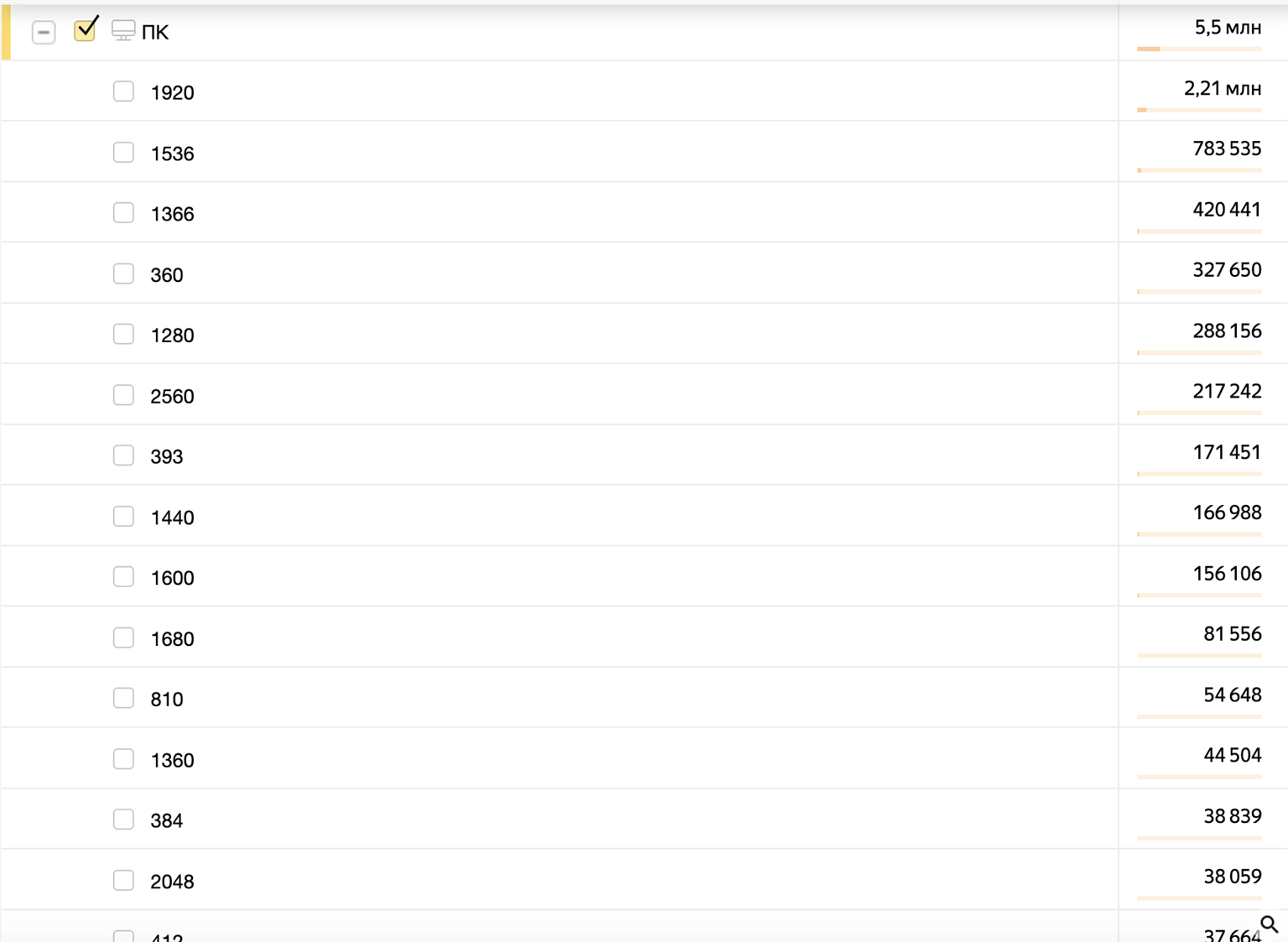The image size is (1288, 942).
Task: Toggle the 1280 row checkbox
Action: coord(123,335)
